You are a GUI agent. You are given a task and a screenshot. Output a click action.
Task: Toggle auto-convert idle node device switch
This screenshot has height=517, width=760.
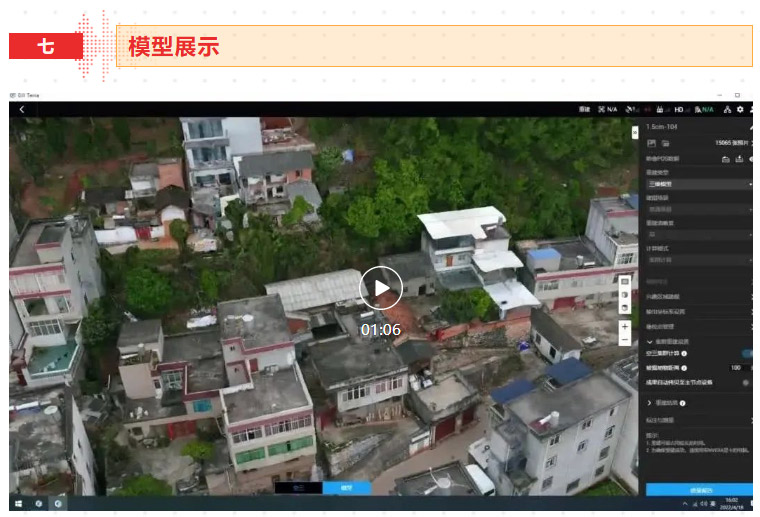[746, 381]
